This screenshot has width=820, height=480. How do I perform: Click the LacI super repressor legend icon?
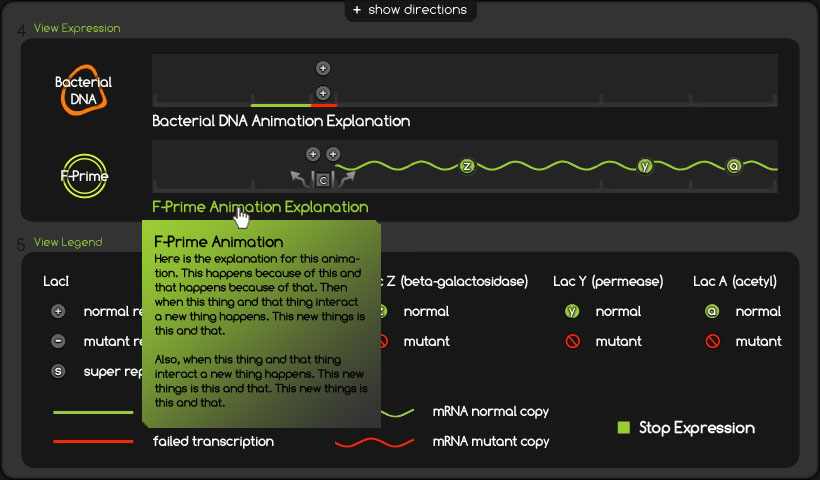point(58,372)
